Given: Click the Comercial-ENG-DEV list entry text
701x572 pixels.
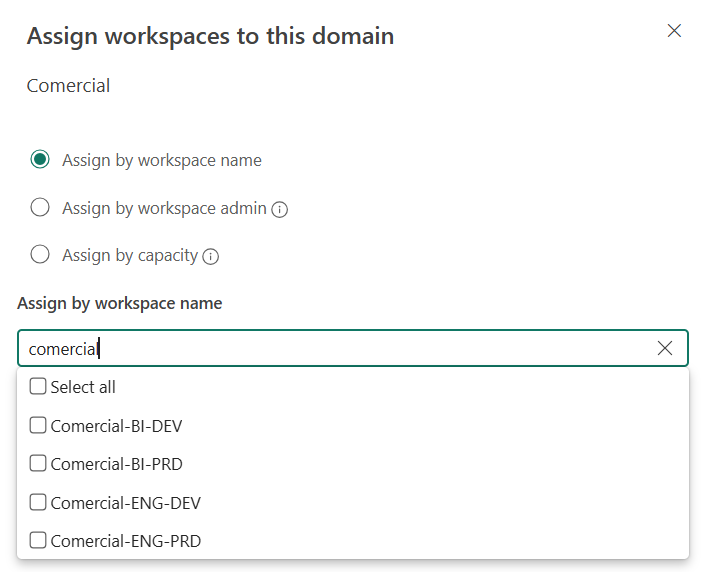Looking at the screenshot, I should [x=125, y=503].
